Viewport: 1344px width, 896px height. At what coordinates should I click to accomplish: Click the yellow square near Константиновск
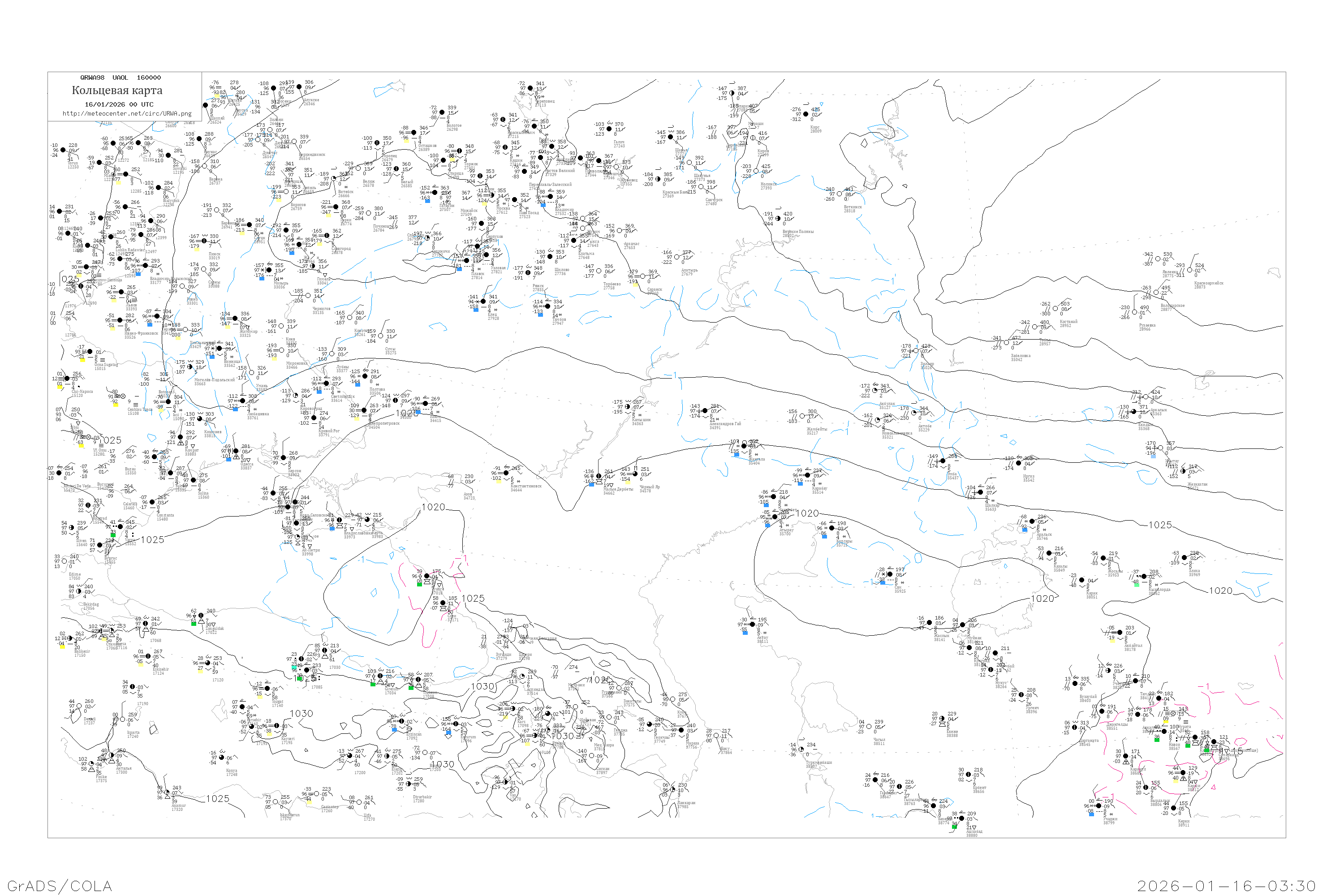point(498,481)
